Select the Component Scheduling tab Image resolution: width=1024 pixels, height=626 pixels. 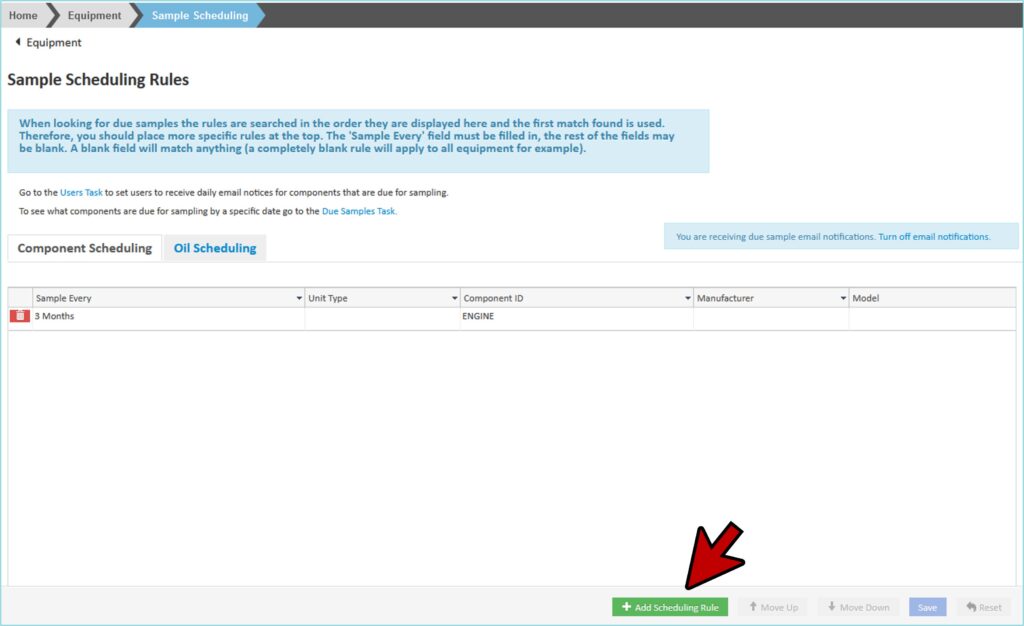pyautogui.click(x=85, y=248)
